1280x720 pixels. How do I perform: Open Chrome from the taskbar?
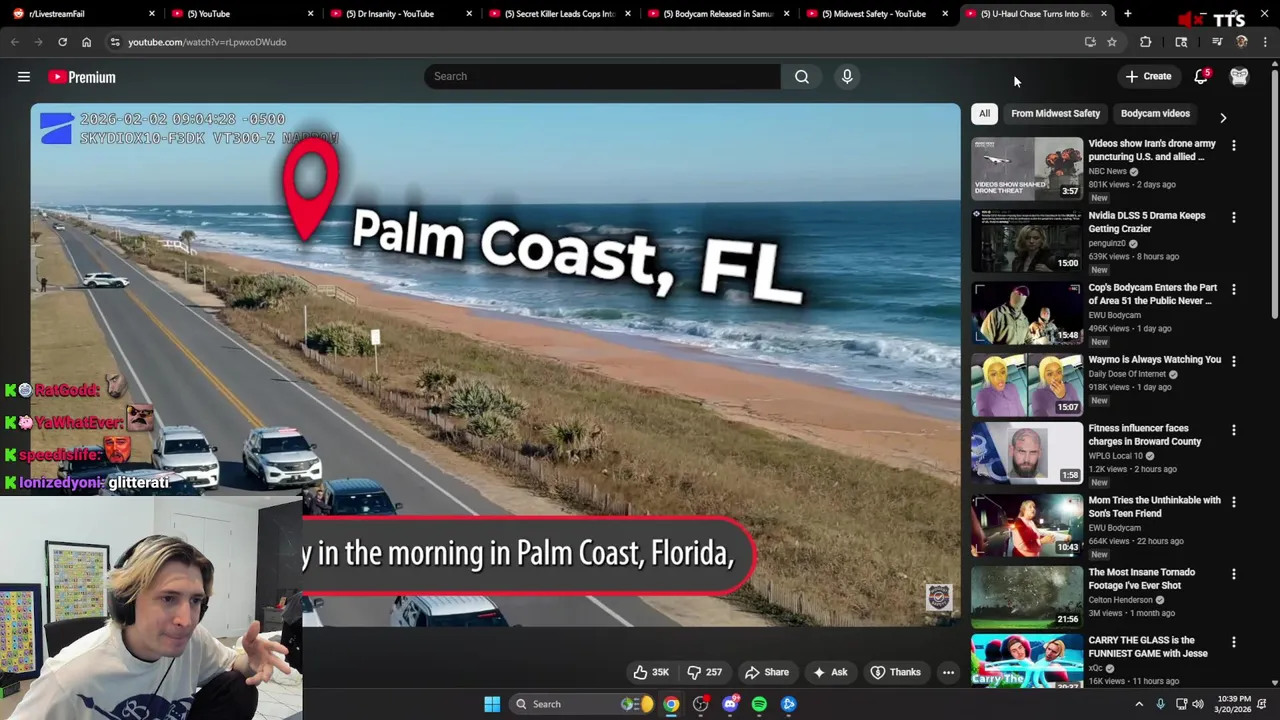pyautogui.click(x=671, y=704)
